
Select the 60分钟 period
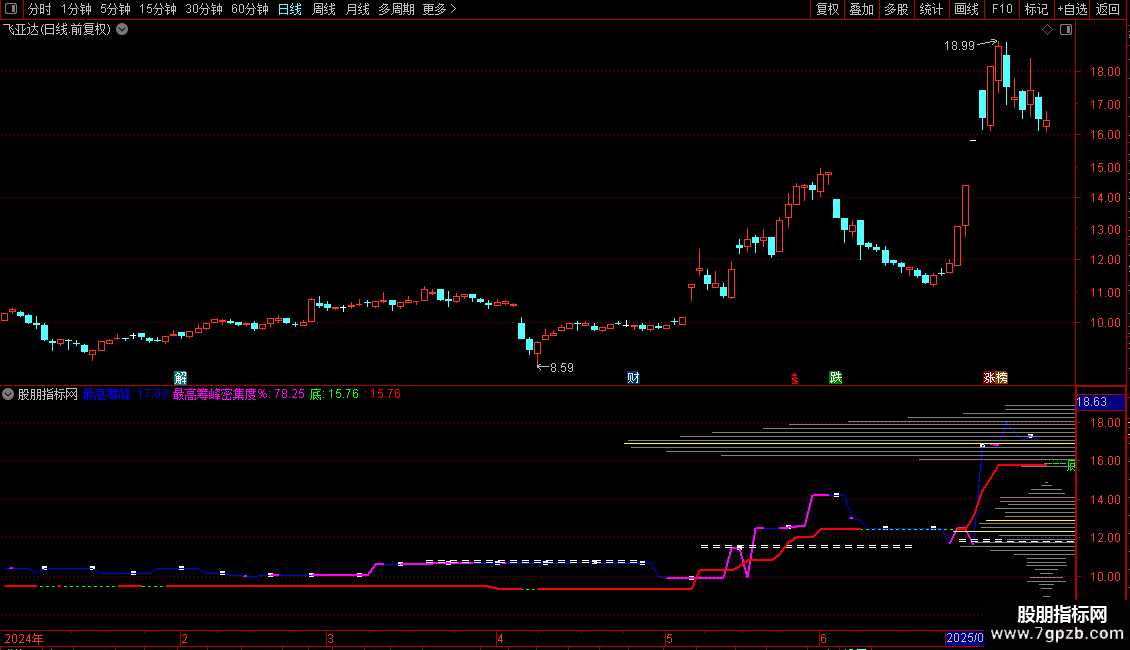click(250, 9)
